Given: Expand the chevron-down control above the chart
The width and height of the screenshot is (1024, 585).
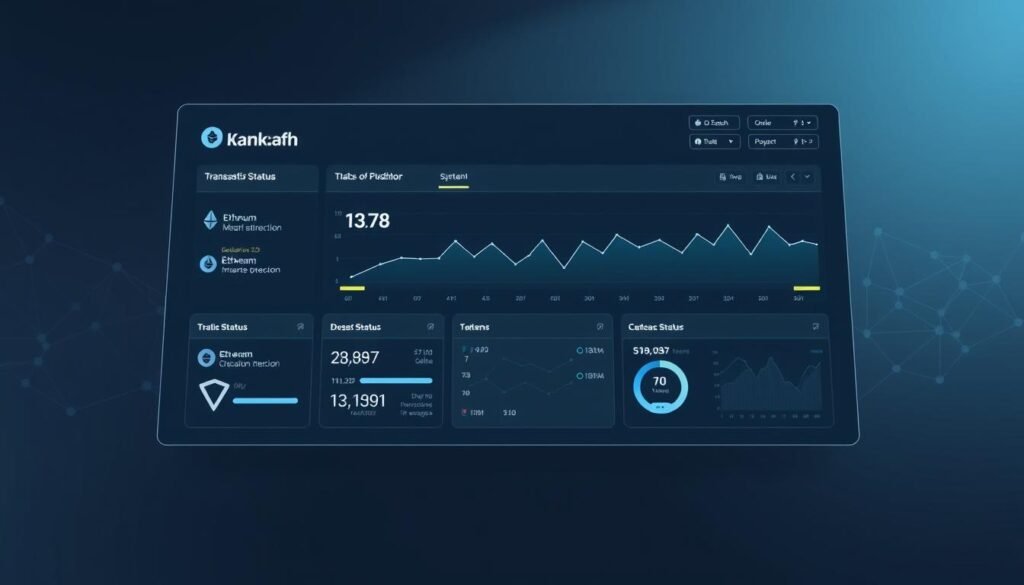Looking at the screenshot, I should click(x=807, y=177).
